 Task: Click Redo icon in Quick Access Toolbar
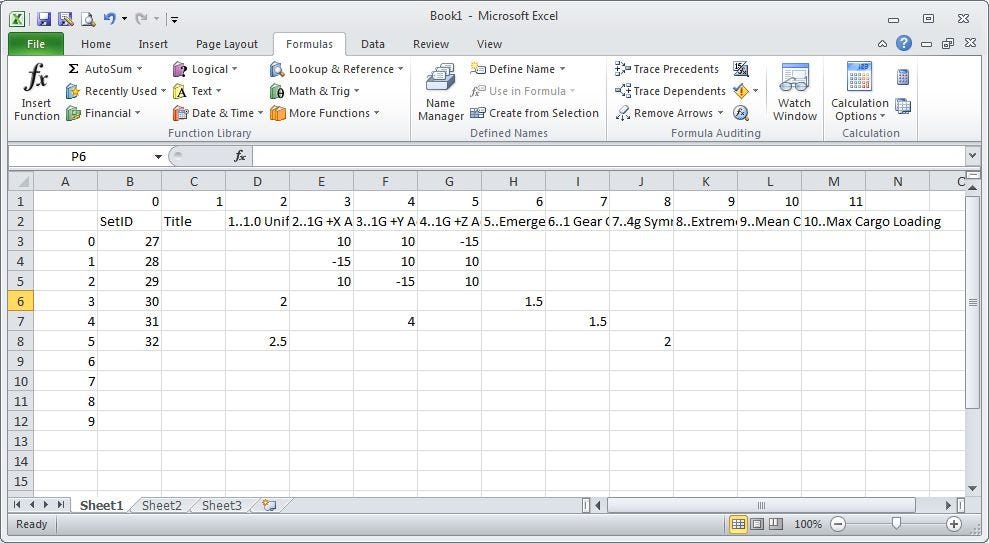click(141, 20)
